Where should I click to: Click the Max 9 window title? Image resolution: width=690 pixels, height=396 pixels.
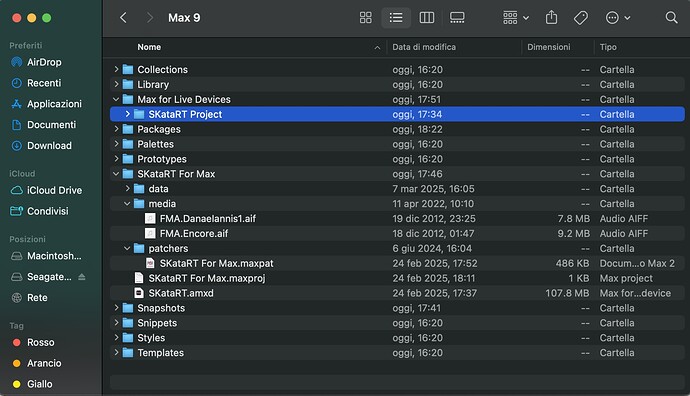(x=184, y=18)
